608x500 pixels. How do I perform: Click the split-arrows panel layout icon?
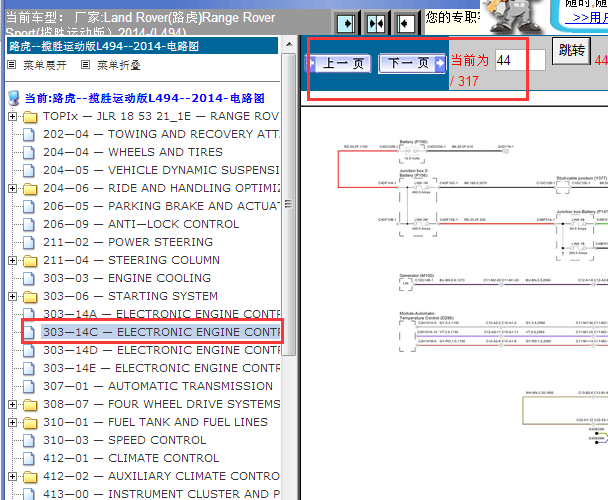click(376, 24)
